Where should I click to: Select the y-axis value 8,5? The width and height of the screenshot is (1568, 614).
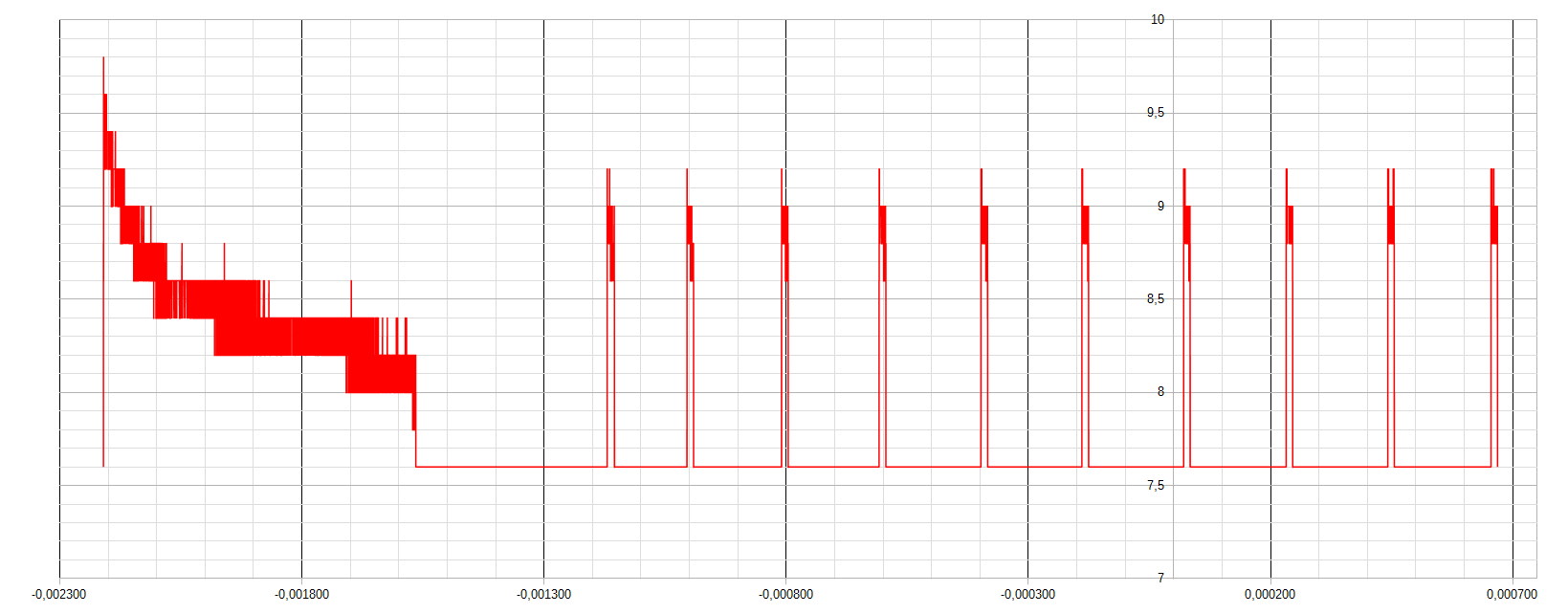[1156, 299]
